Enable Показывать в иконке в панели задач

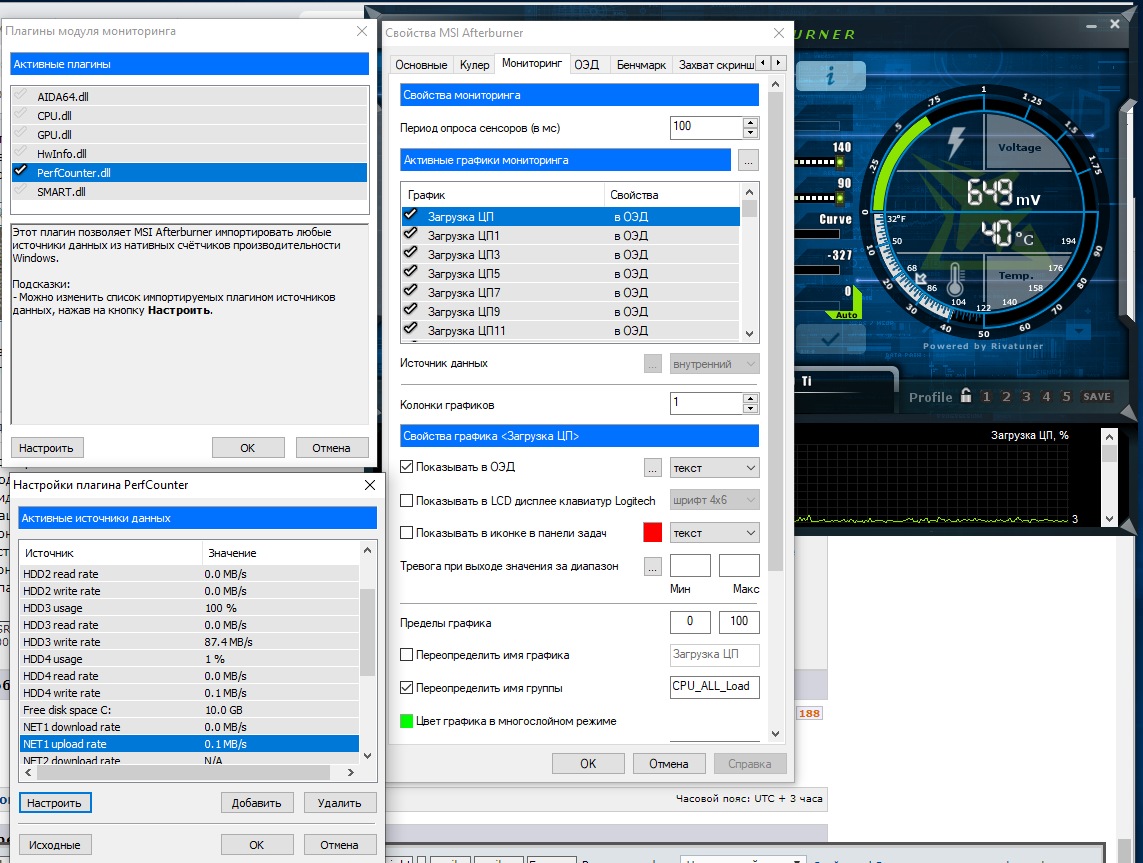[x=407, y=533]
